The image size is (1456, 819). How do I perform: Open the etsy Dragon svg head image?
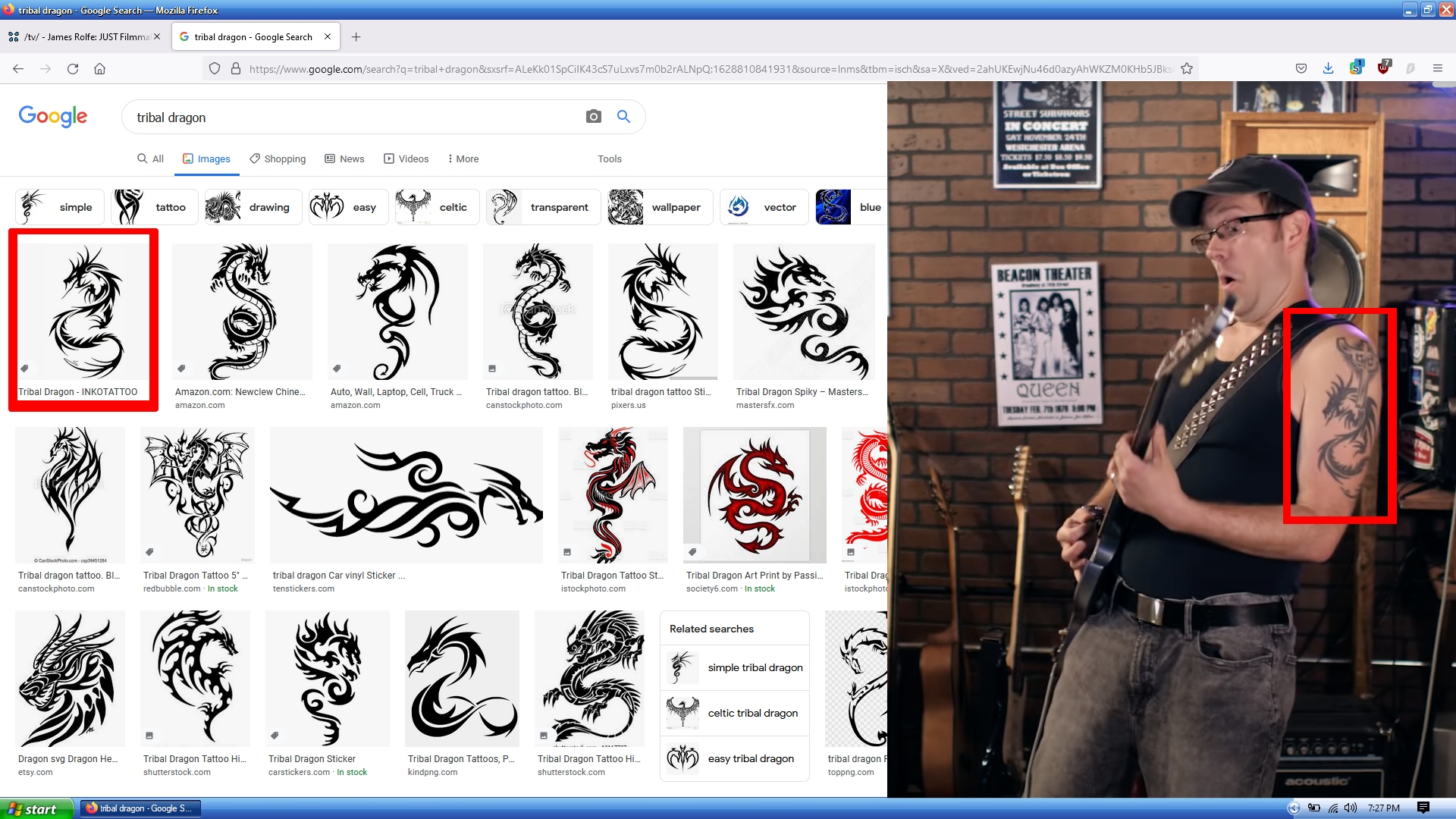[x=70, y=679]
